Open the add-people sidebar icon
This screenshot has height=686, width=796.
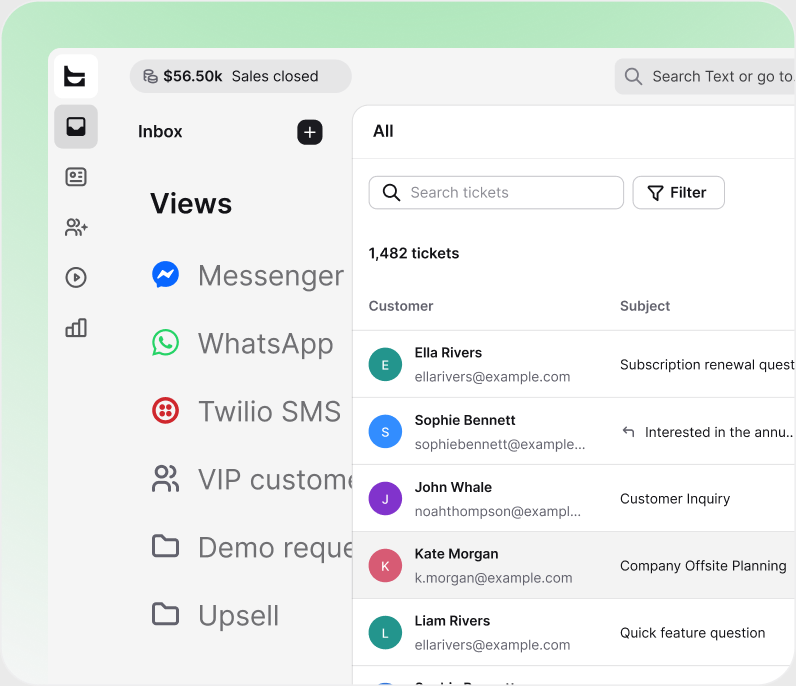76,227
